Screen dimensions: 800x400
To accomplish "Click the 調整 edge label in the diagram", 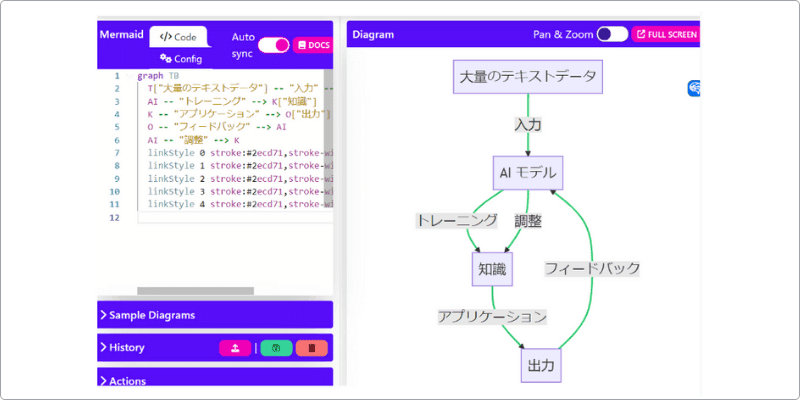I will pos(528,221).
